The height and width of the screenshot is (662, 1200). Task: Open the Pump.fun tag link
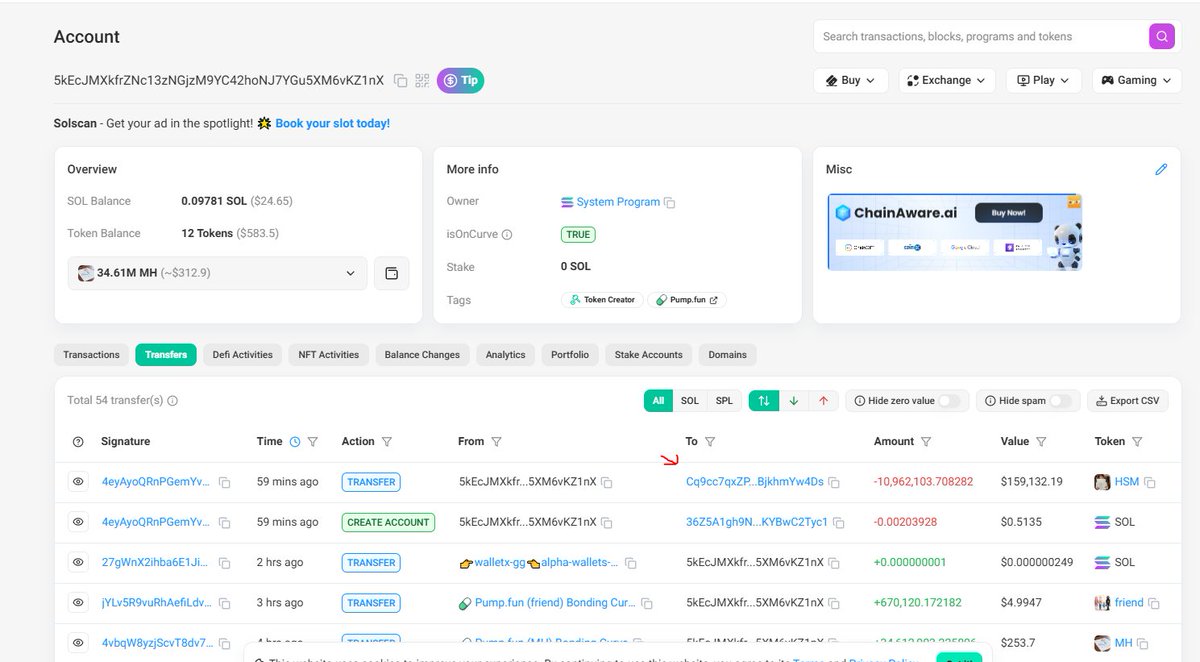[687, 300]
